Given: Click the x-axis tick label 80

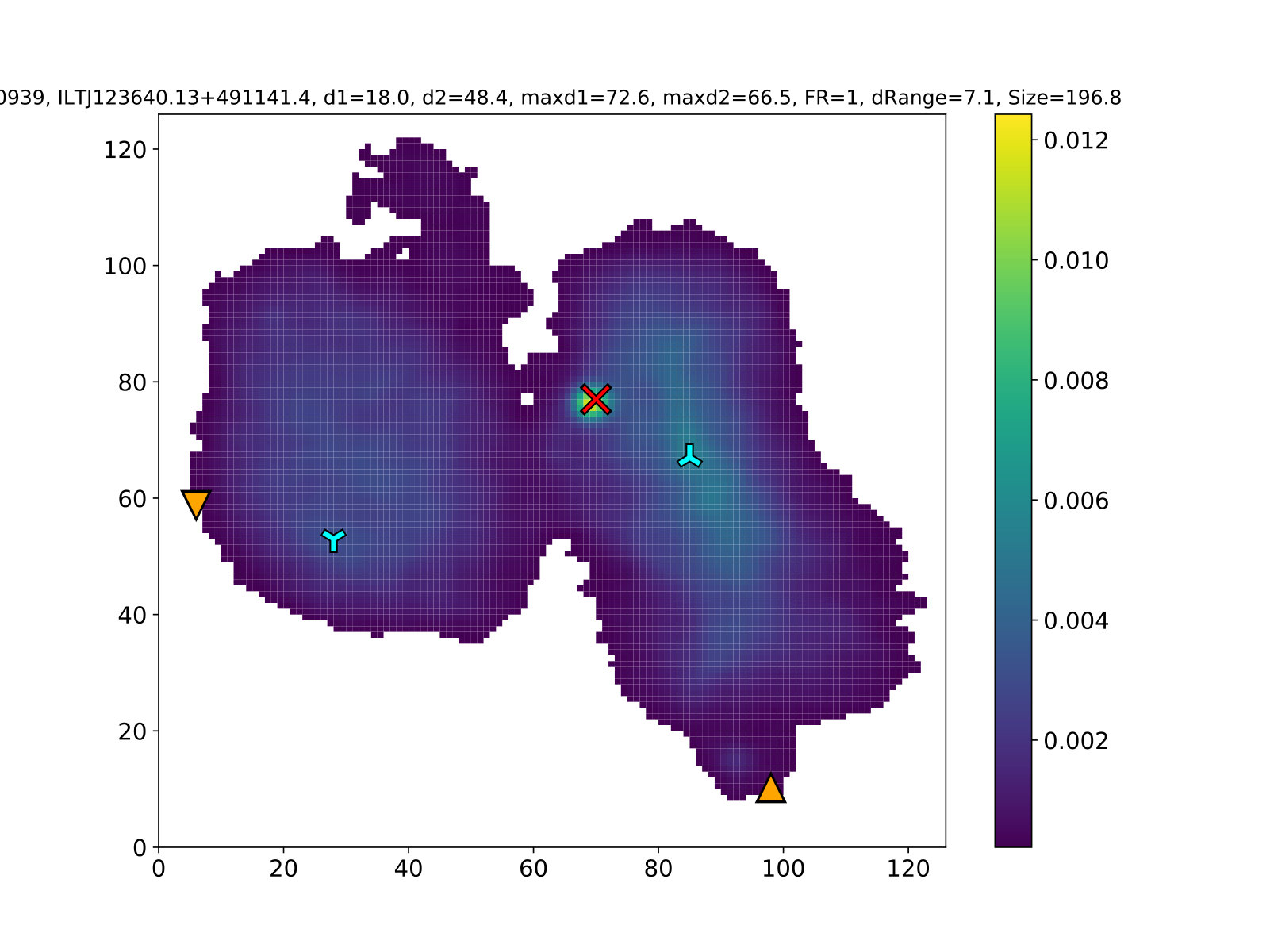Looking at the screenshot, I should click(x=658, y=869).
